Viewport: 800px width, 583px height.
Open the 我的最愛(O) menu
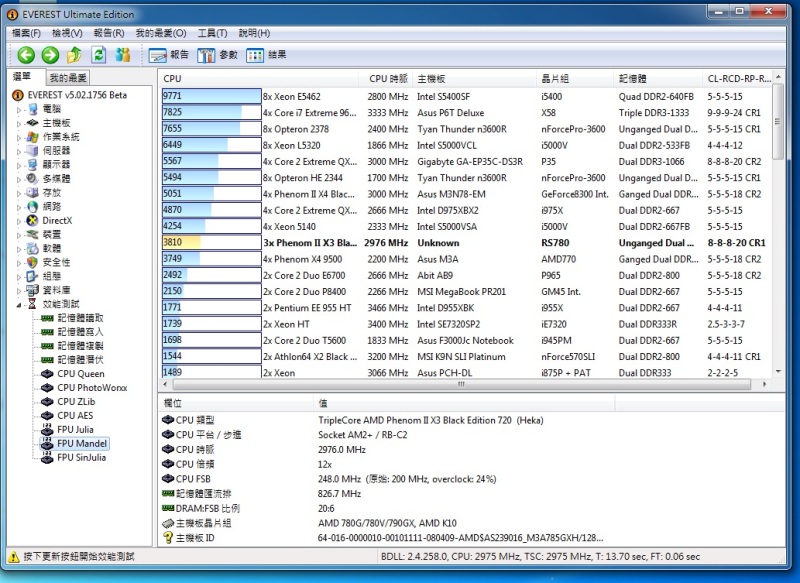[x=161, y=33]
